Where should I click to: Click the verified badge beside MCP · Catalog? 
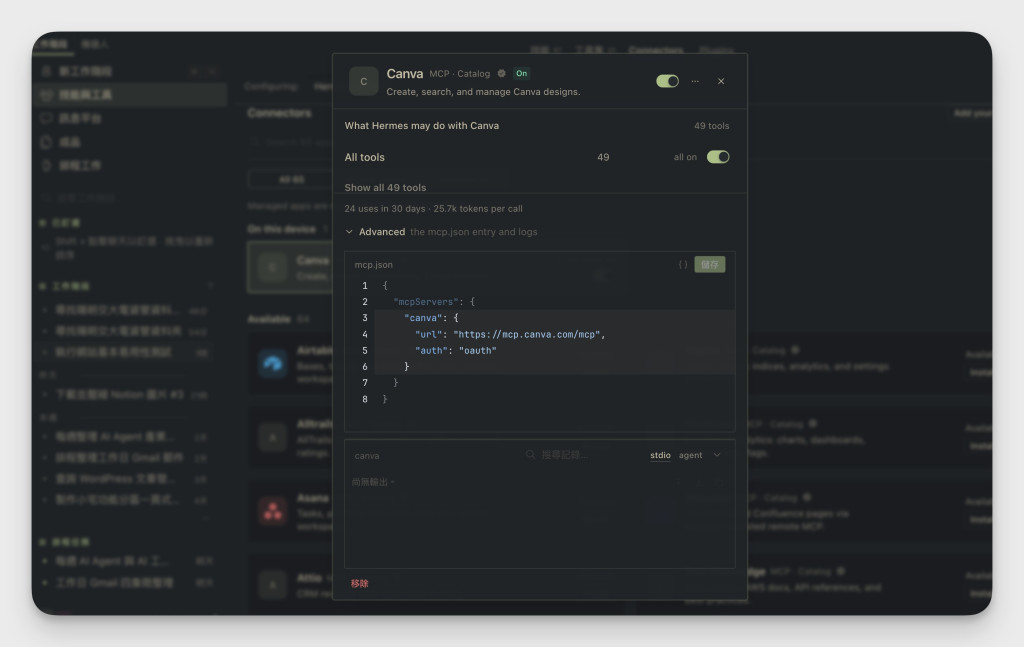pos(502,74)
